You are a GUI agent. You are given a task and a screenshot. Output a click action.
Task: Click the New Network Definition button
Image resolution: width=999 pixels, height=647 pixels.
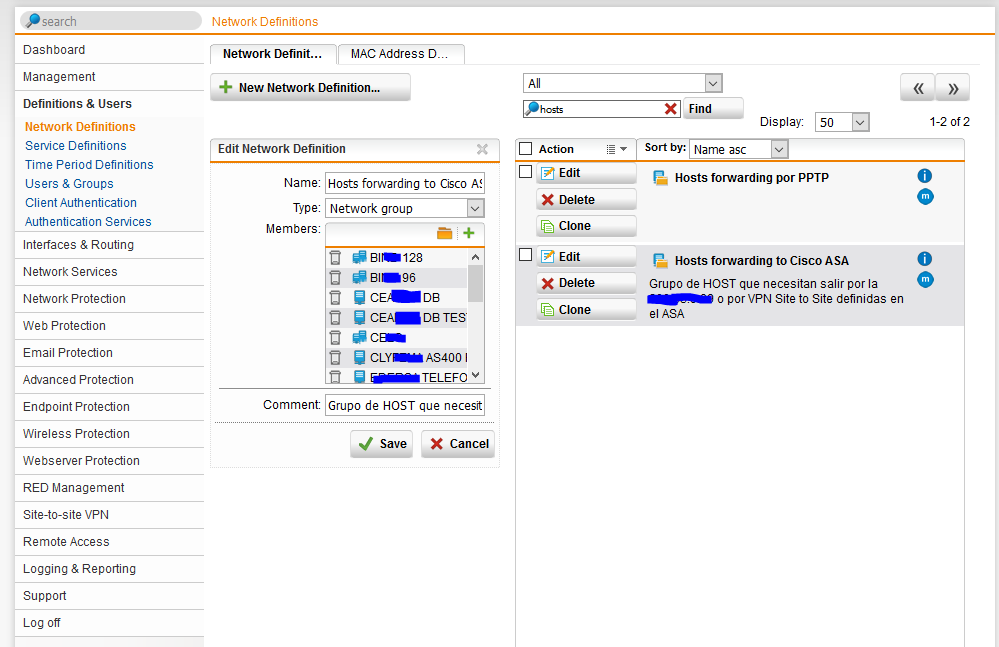[310, 88]
